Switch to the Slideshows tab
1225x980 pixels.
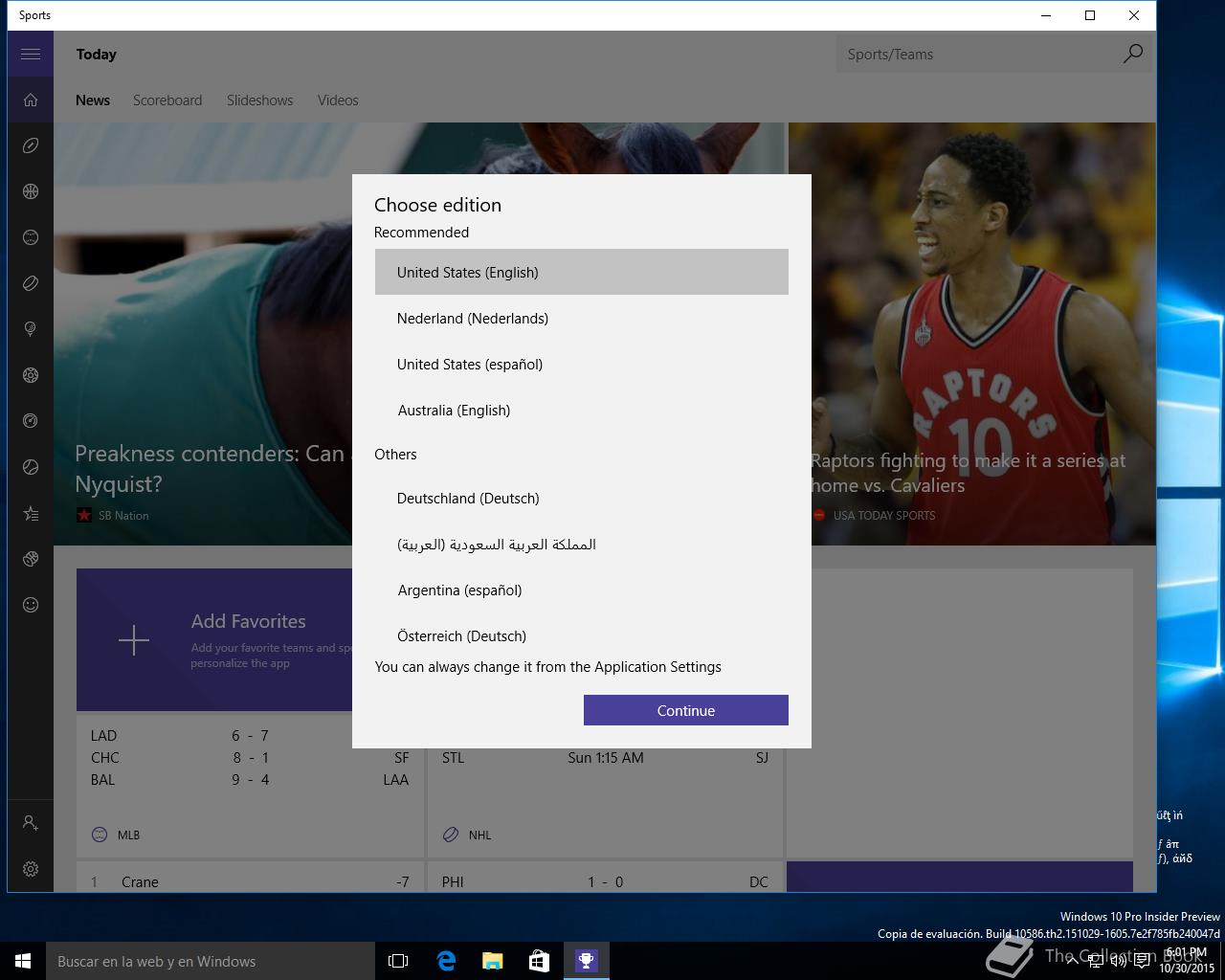tap(259, 100)
